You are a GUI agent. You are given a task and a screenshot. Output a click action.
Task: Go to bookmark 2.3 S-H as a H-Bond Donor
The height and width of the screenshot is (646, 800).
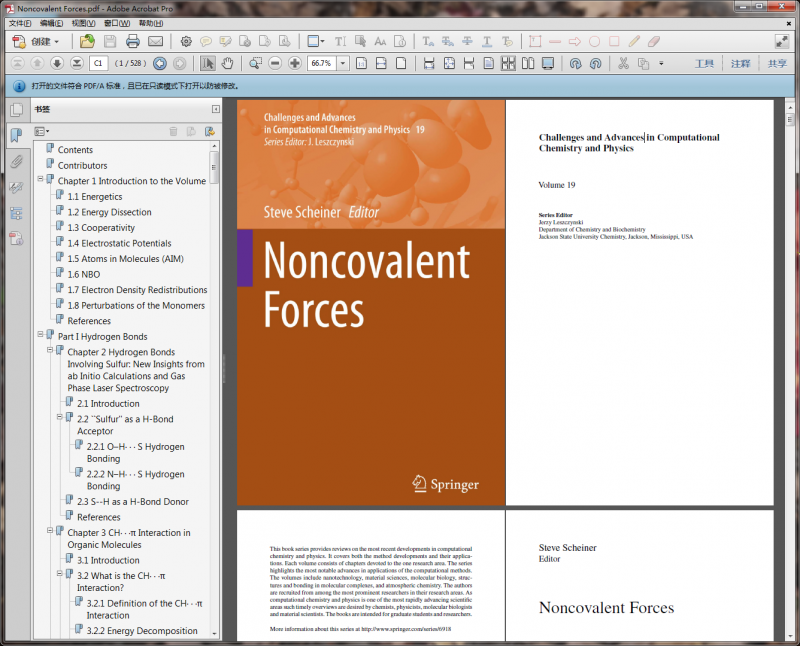(x=133, y=502)
